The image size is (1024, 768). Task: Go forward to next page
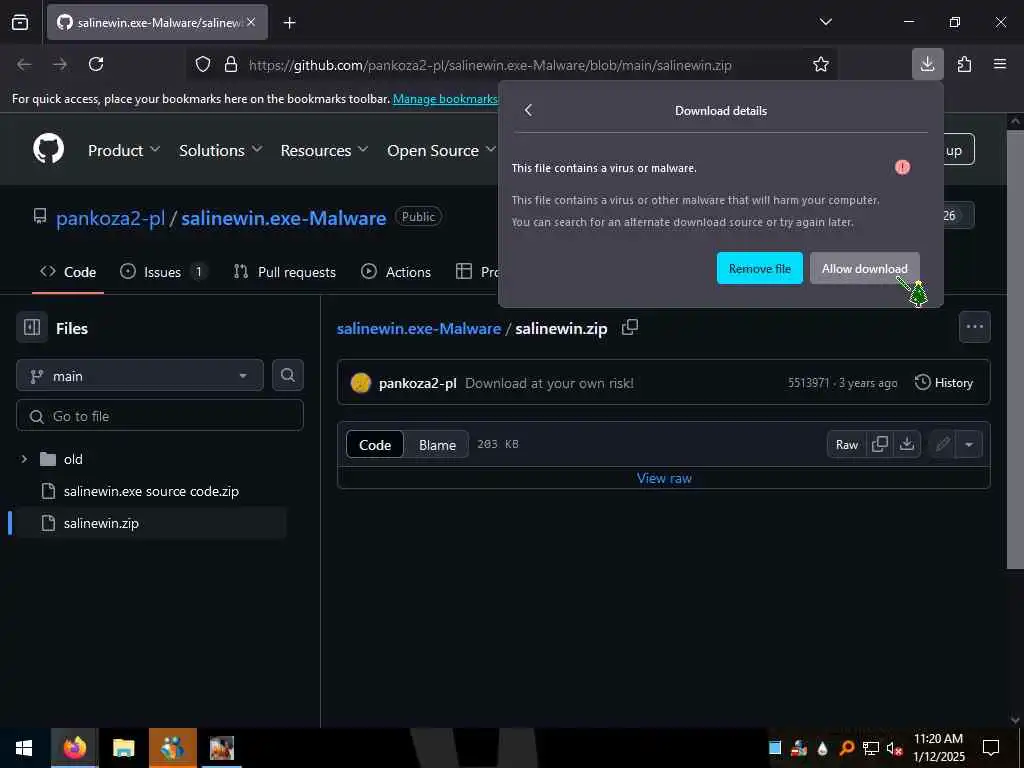59,64
